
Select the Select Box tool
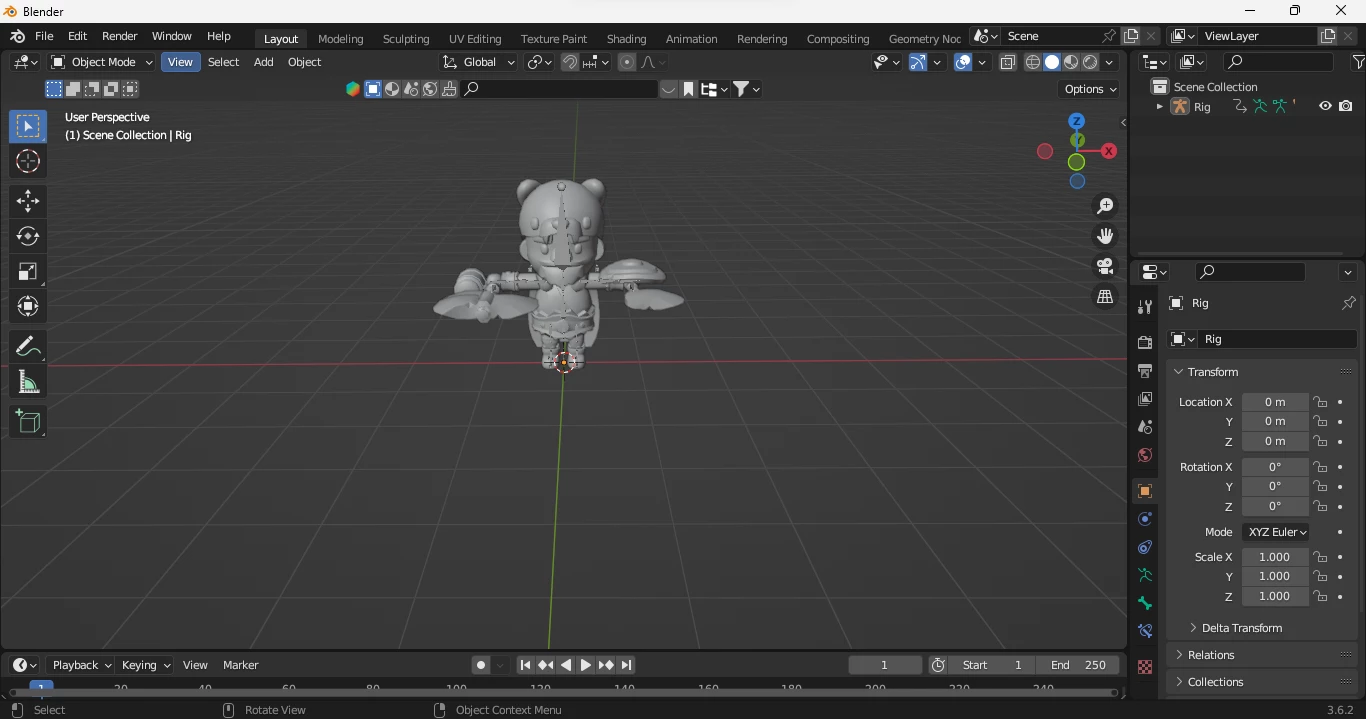point(28,126)
